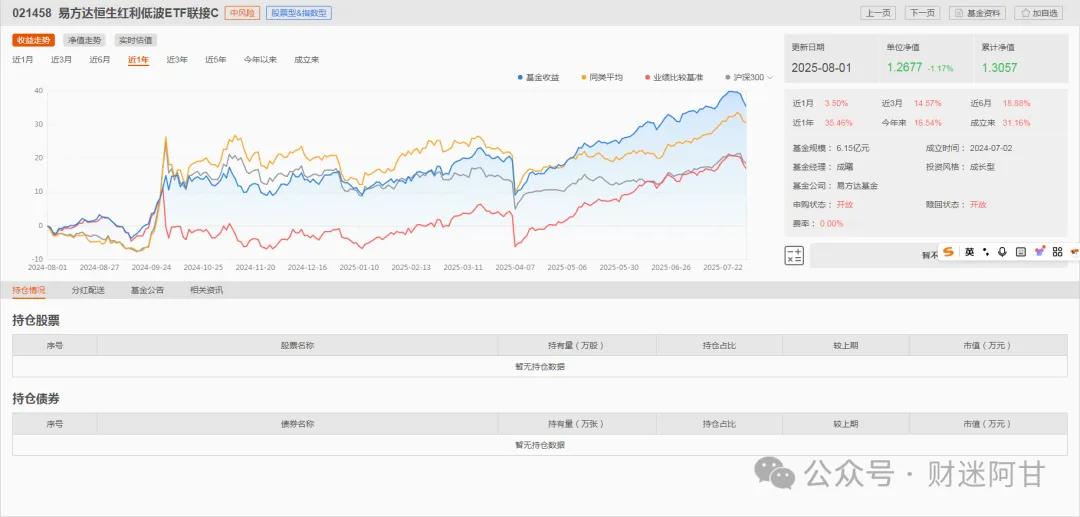Add fund to watchlist with 加自选

click(x=1039, y=13)
